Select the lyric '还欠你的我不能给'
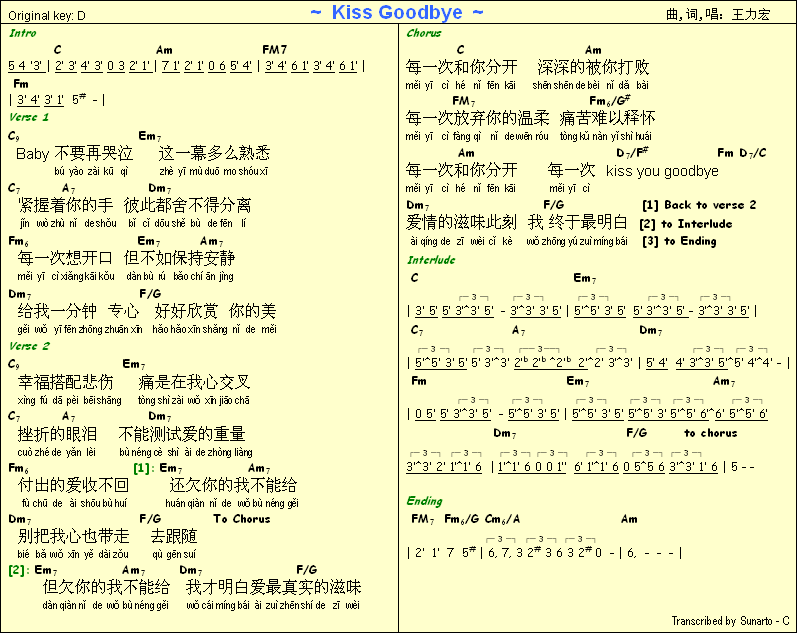The height and width of the screenshot is (633, 798). [233, 485]
